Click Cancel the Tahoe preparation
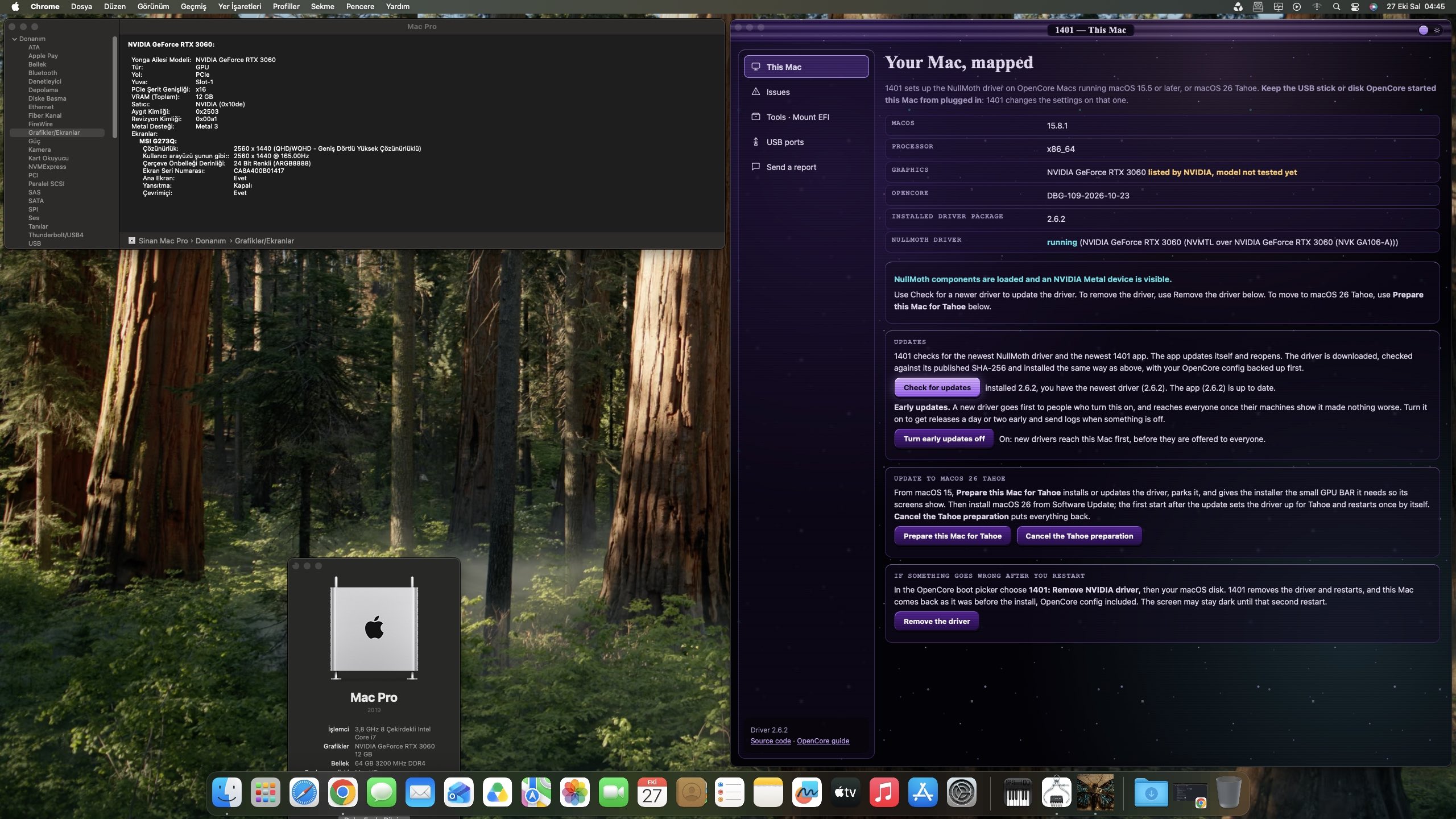Viewport: 1456px width, 819px height. tap(1079, 536)
